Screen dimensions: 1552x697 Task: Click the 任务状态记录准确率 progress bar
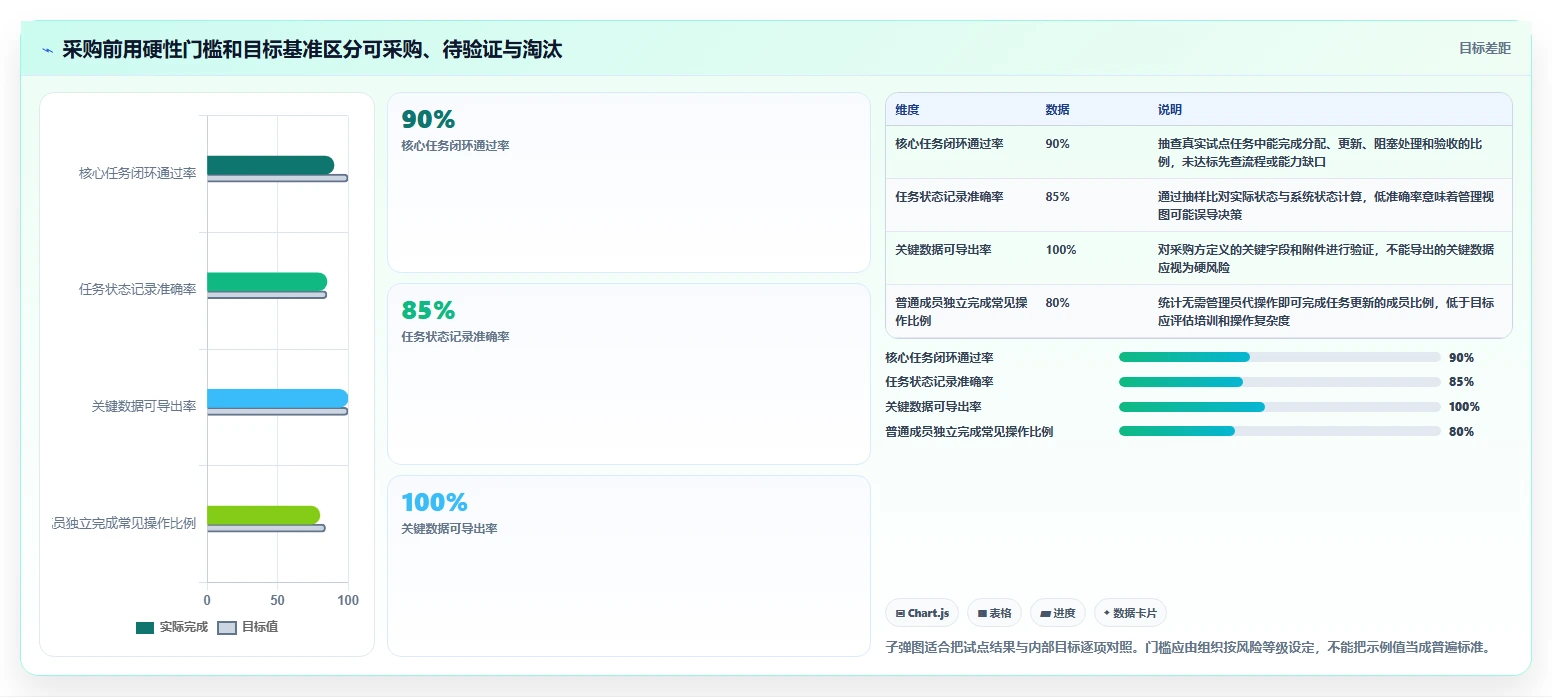(x=1280, y=382)
